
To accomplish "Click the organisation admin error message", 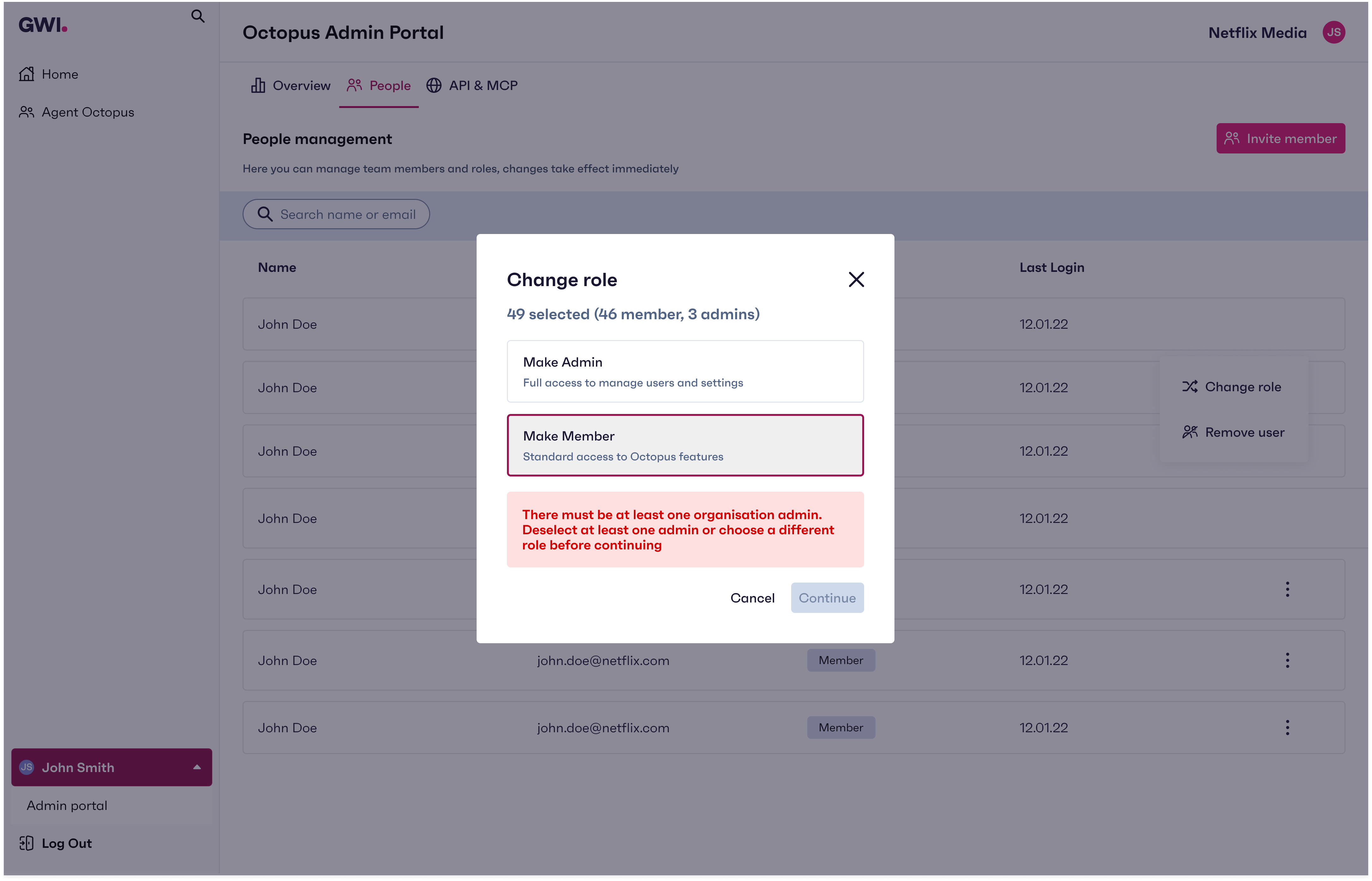I will tap(685, 530).
